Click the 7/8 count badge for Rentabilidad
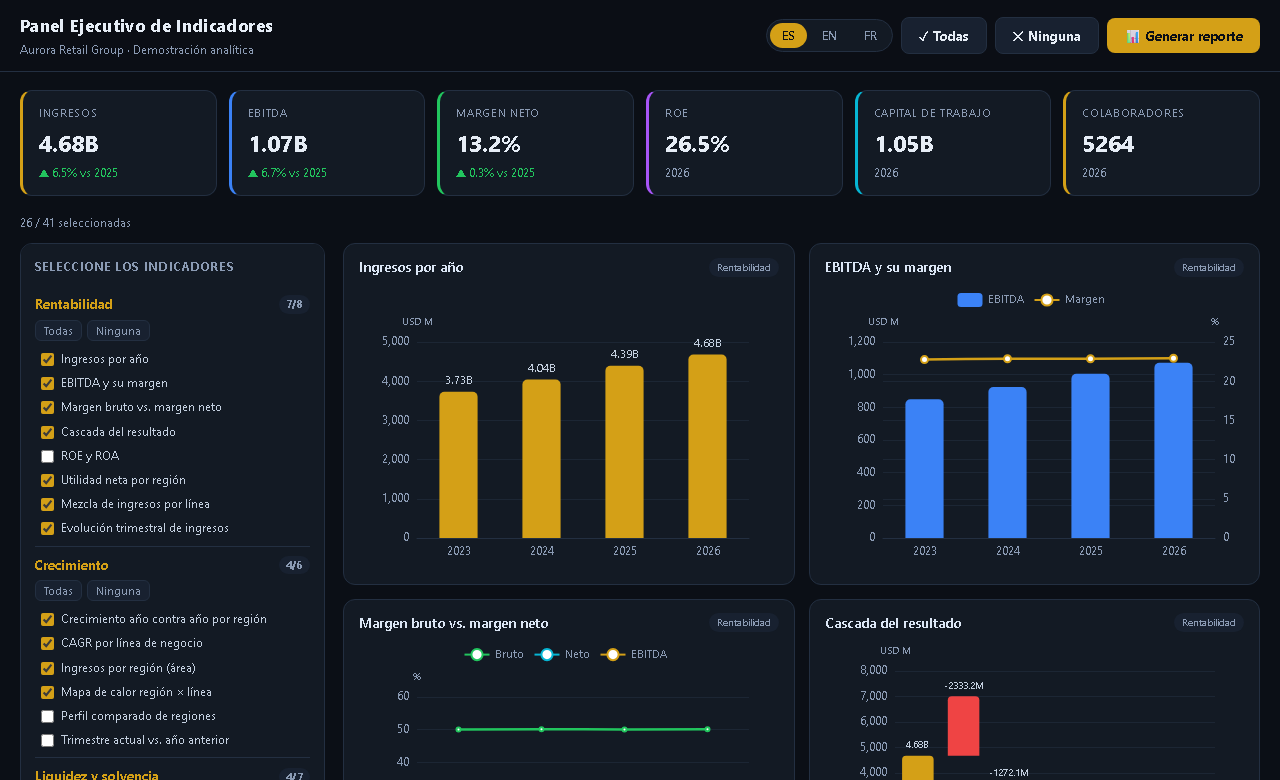Screen dimensions: 1280x780 coord(295,305)
